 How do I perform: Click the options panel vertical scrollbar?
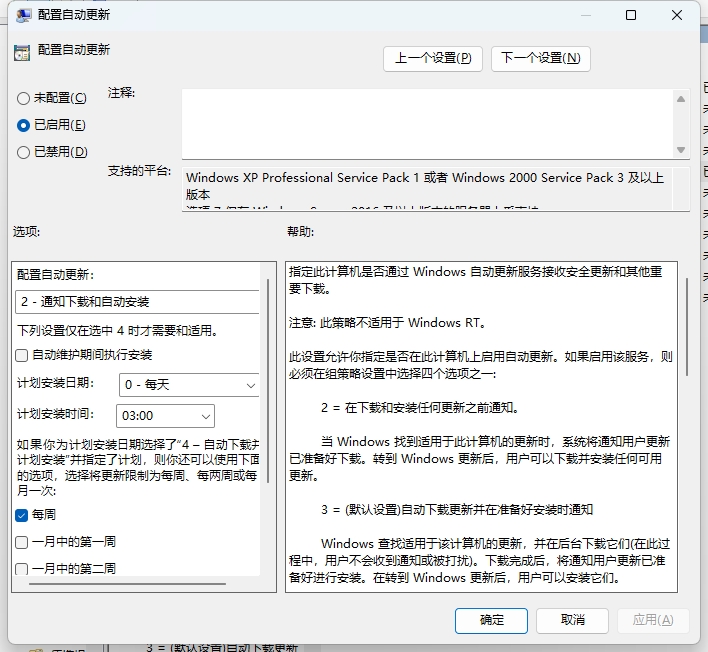pos(268,381)
